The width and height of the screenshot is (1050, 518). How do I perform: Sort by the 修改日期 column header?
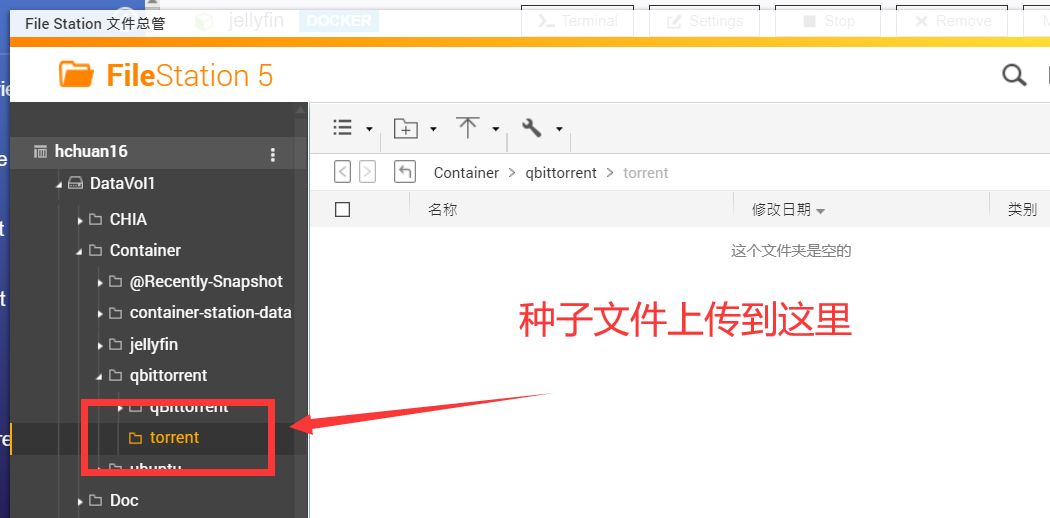(x=781, y=209)
